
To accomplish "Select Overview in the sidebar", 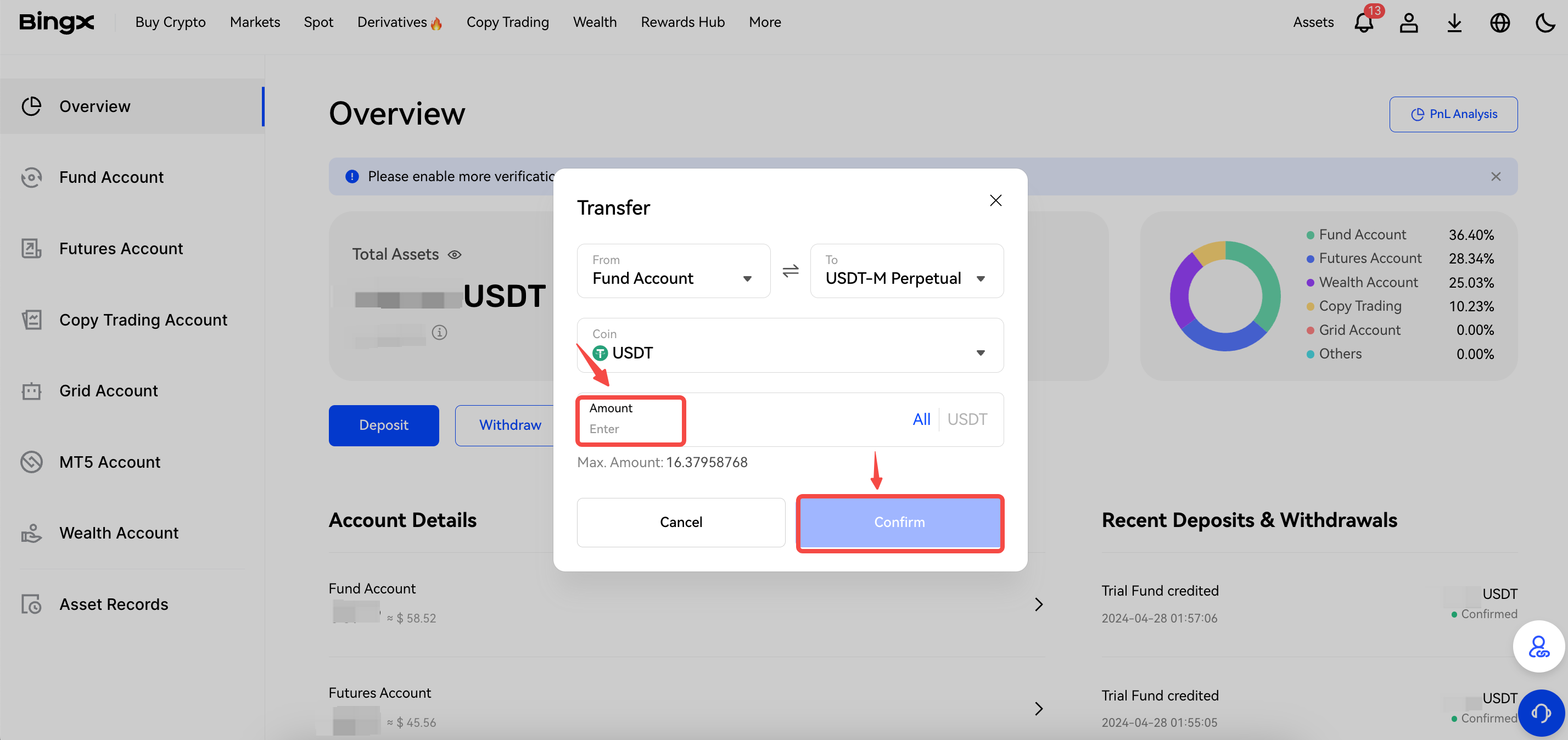I will [x=132, y=106].
